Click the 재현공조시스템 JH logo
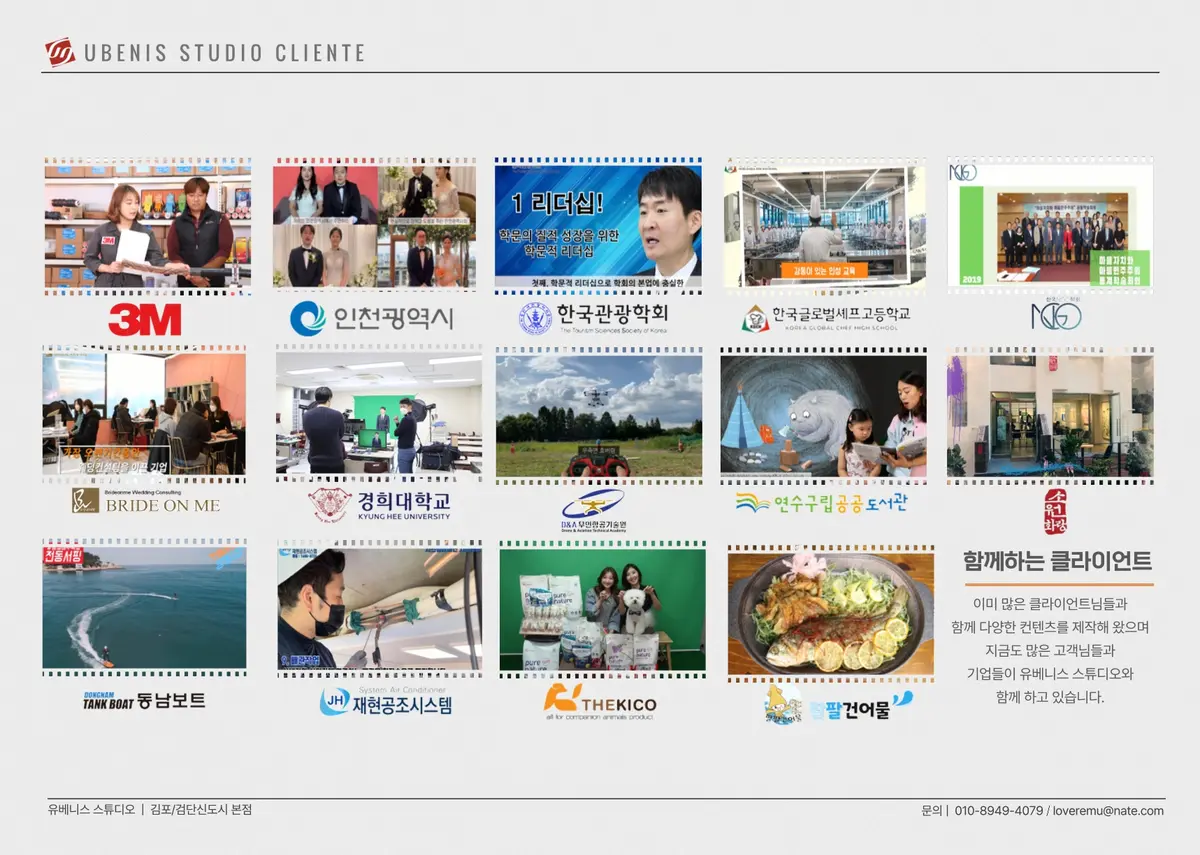1200x855 pixels. point(385,702)
